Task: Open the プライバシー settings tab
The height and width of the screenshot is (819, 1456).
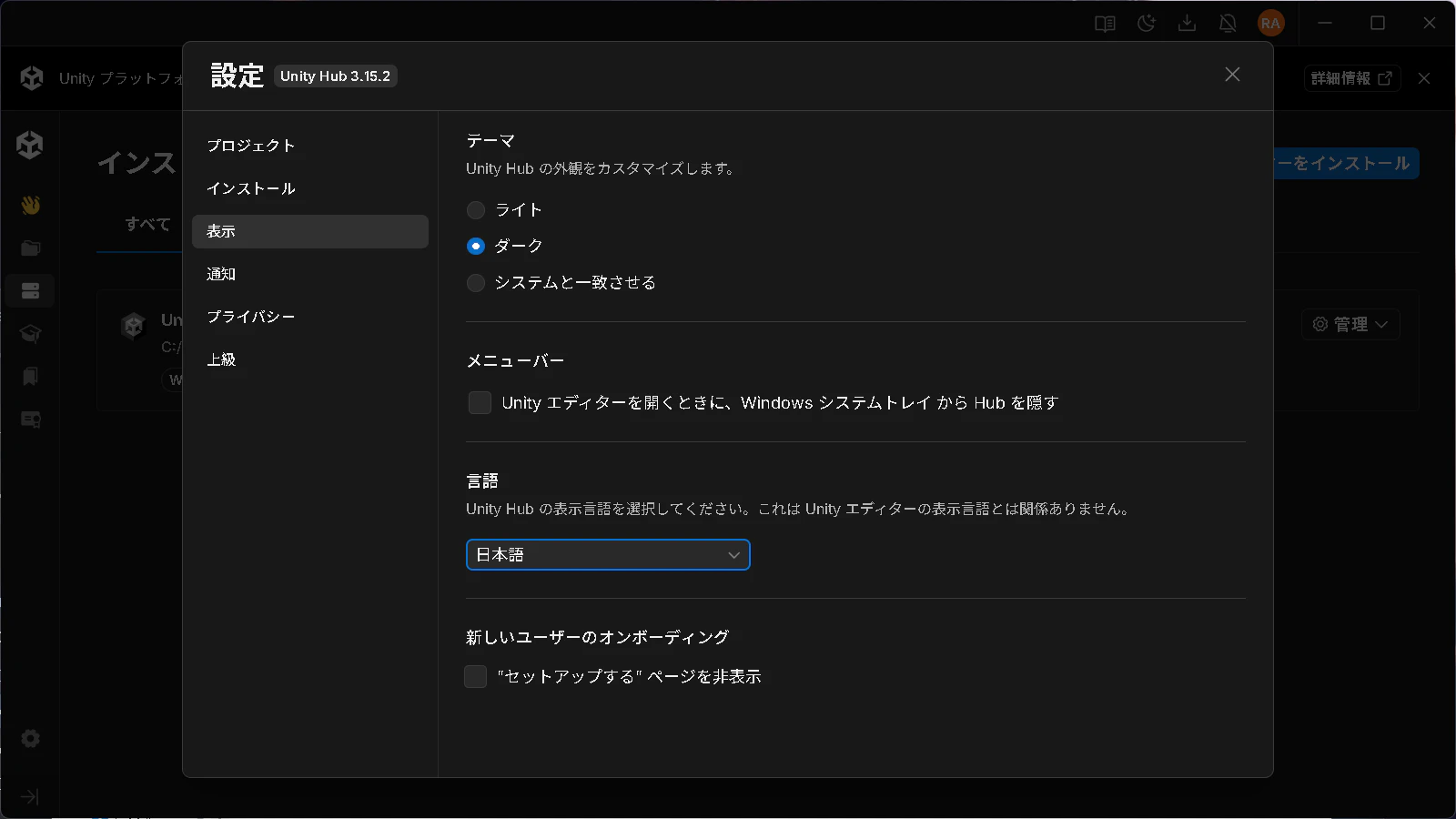Action: (310, 317)
